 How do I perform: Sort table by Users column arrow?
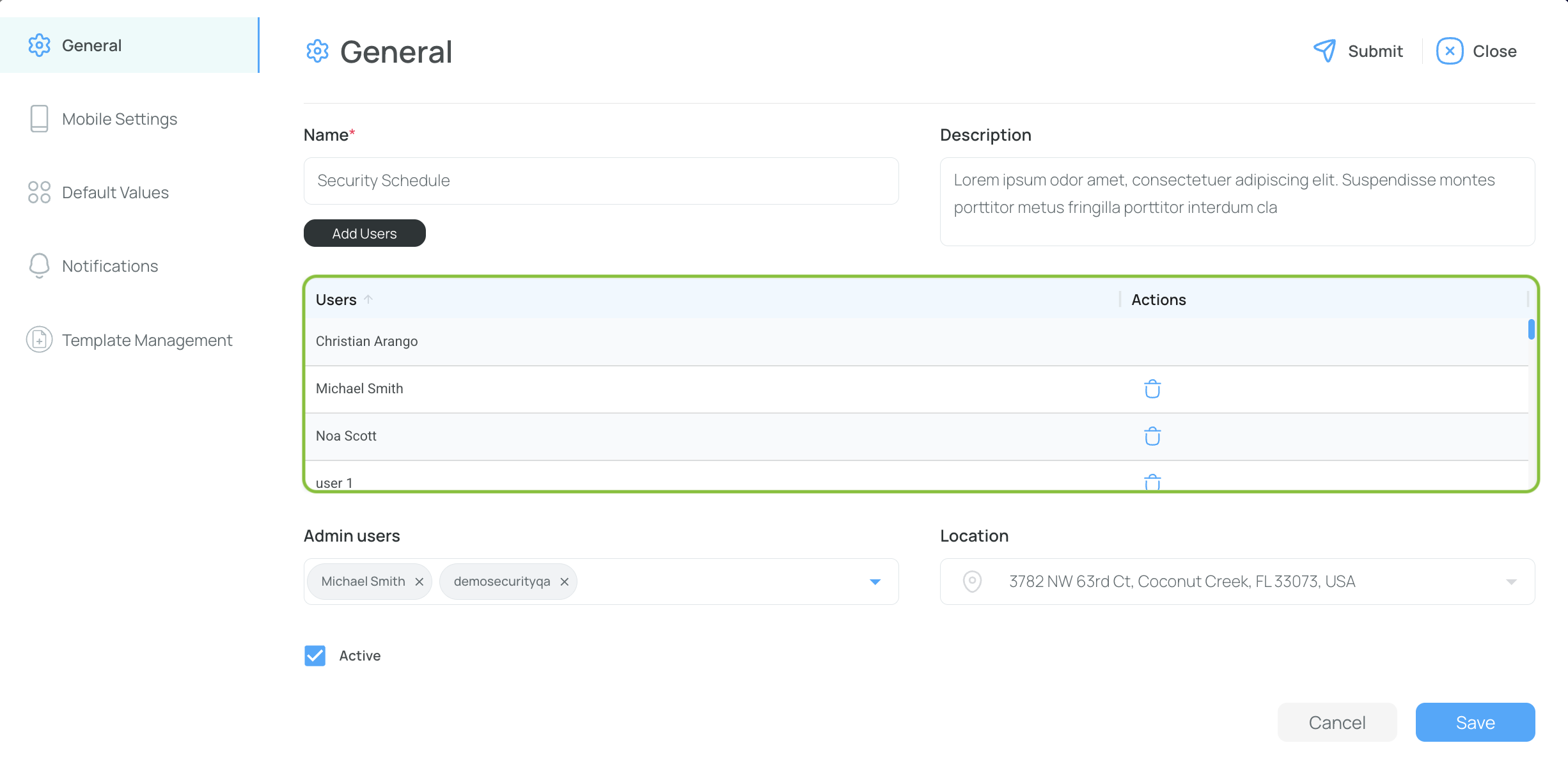(368, 299)
